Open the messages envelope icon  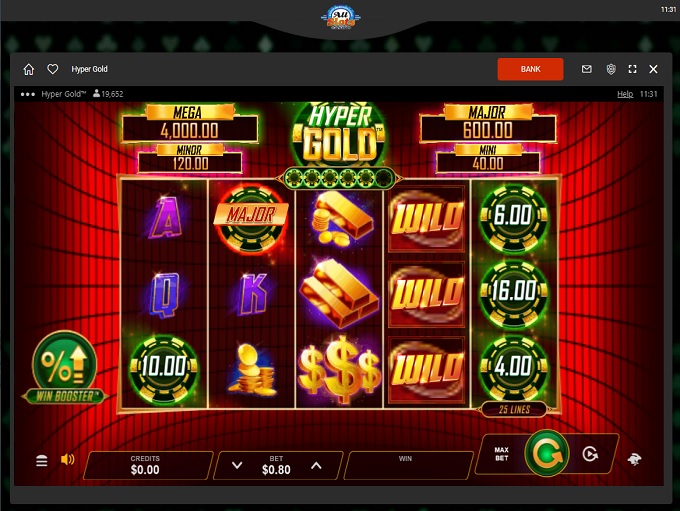click(586, 69)
